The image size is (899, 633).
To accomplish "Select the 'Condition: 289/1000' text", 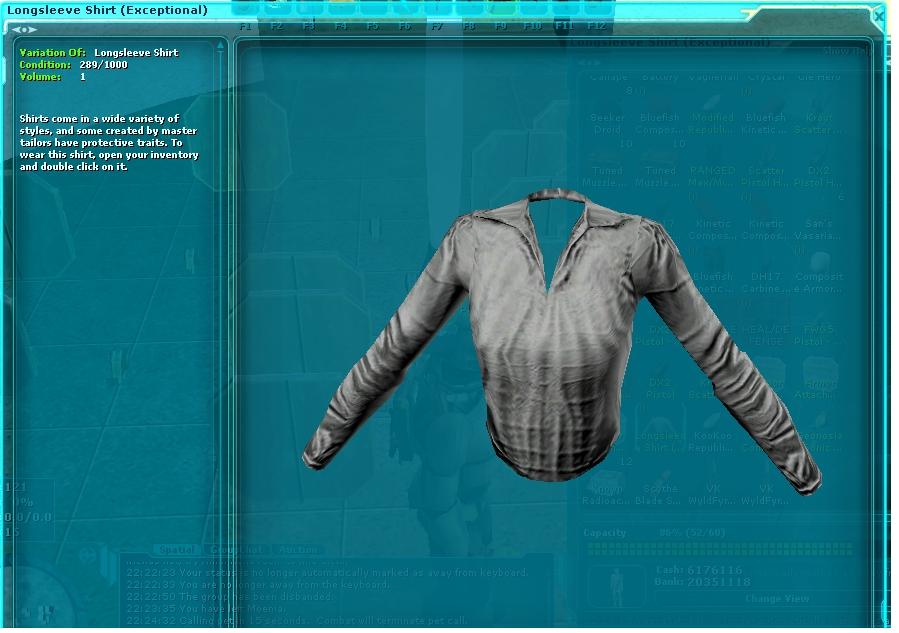I will pyautogui.click(x=73, y=65).
